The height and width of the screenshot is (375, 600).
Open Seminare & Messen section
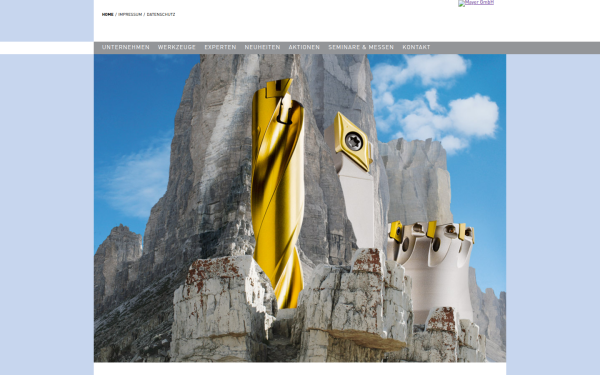pos(361,47)
